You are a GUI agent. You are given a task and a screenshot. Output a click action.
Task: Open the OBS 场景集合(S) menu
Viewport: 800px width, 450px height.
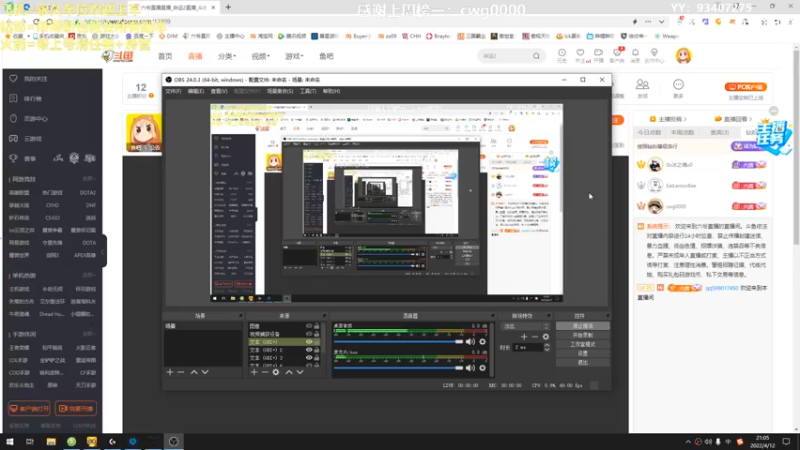click(x=280, y=91)
